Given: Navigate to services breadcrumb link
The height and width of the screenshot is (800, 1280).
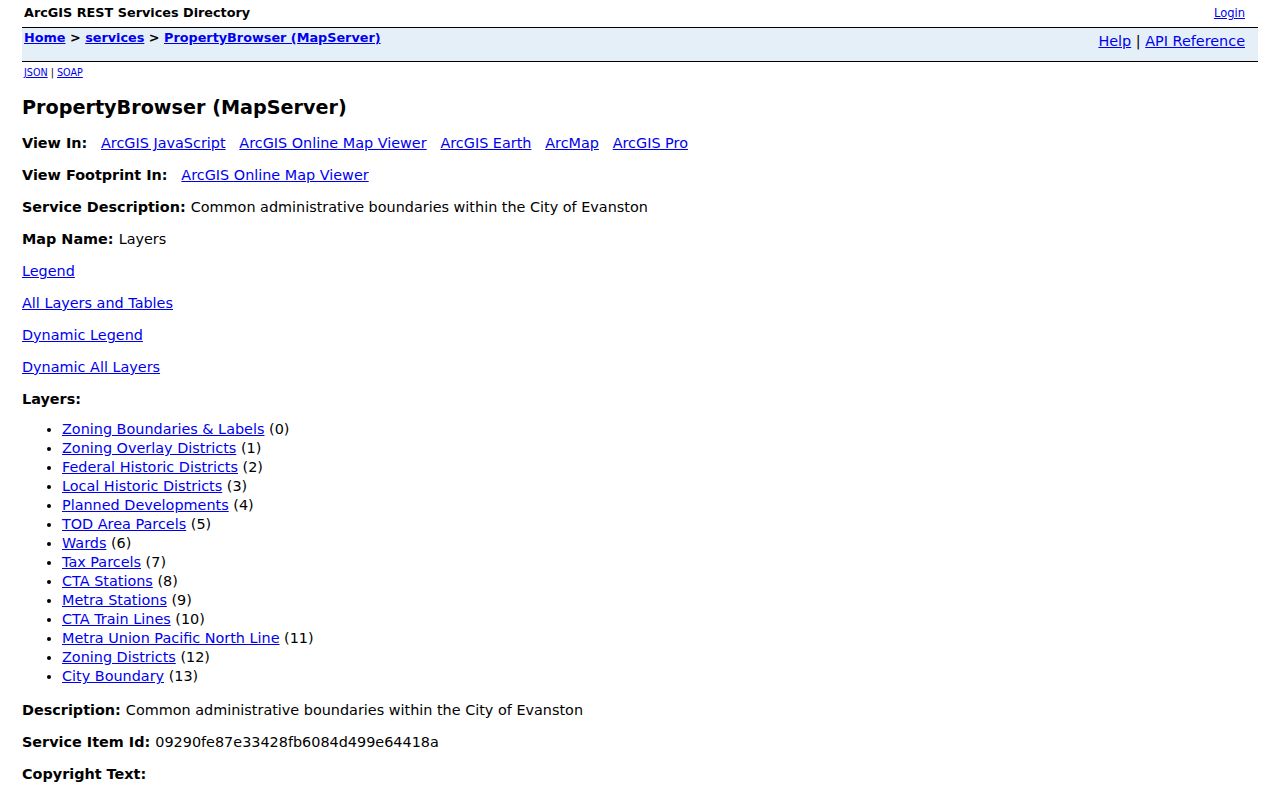Looking at the screenshot, I should point(115,38).
